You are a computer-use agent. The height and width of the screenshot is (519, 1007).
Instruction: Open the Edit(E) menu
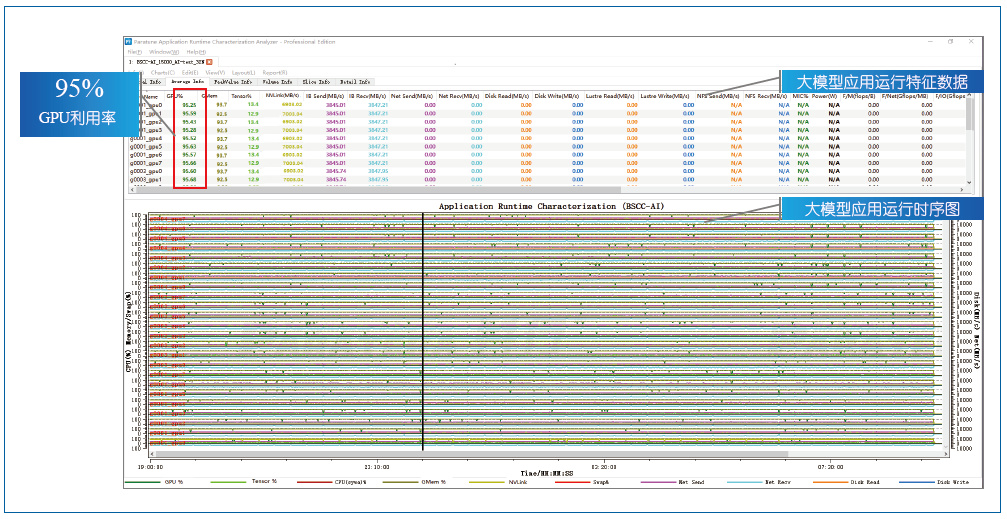click(190, 73)
